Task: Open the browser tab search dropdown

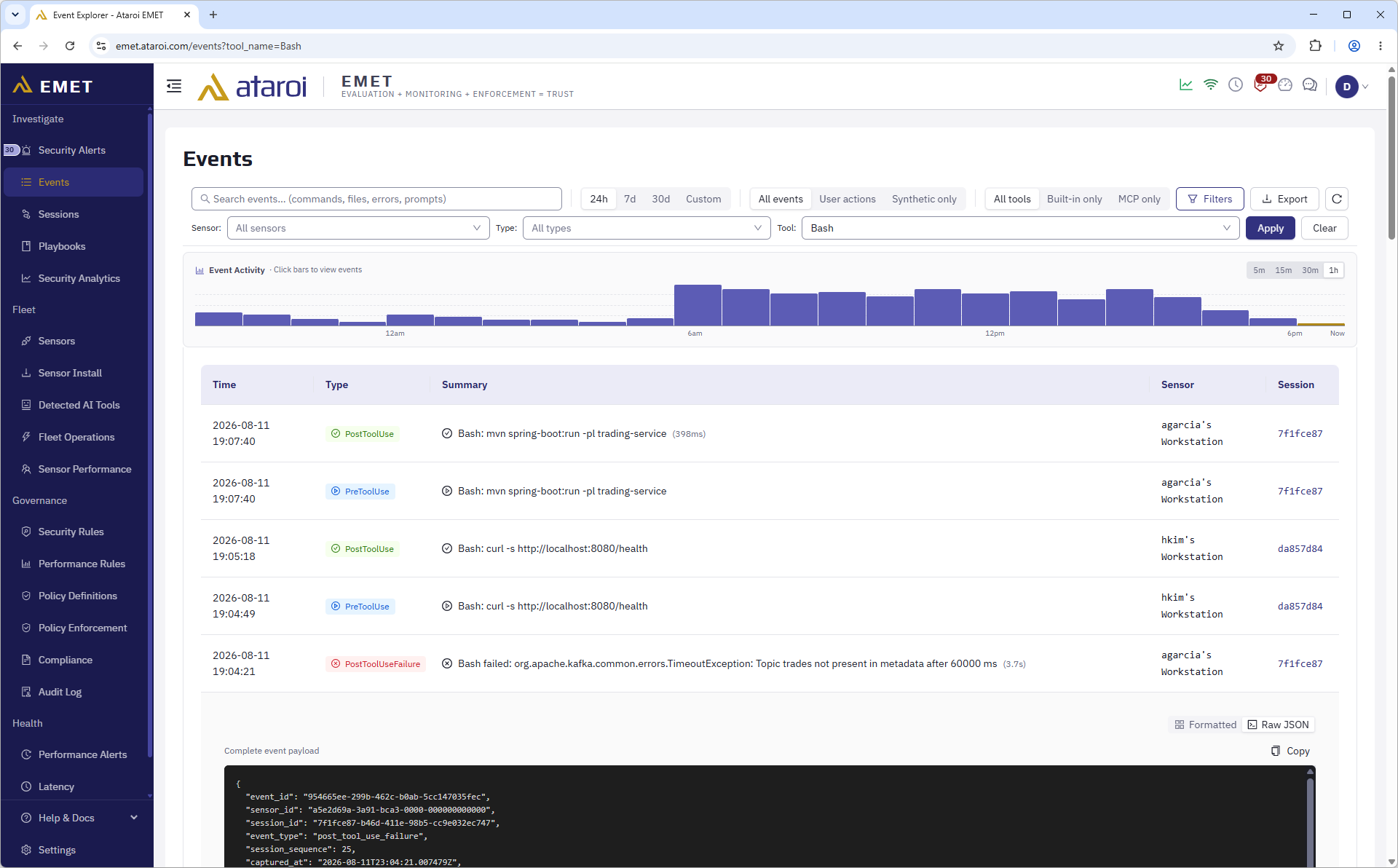Action: coord(15,15)
